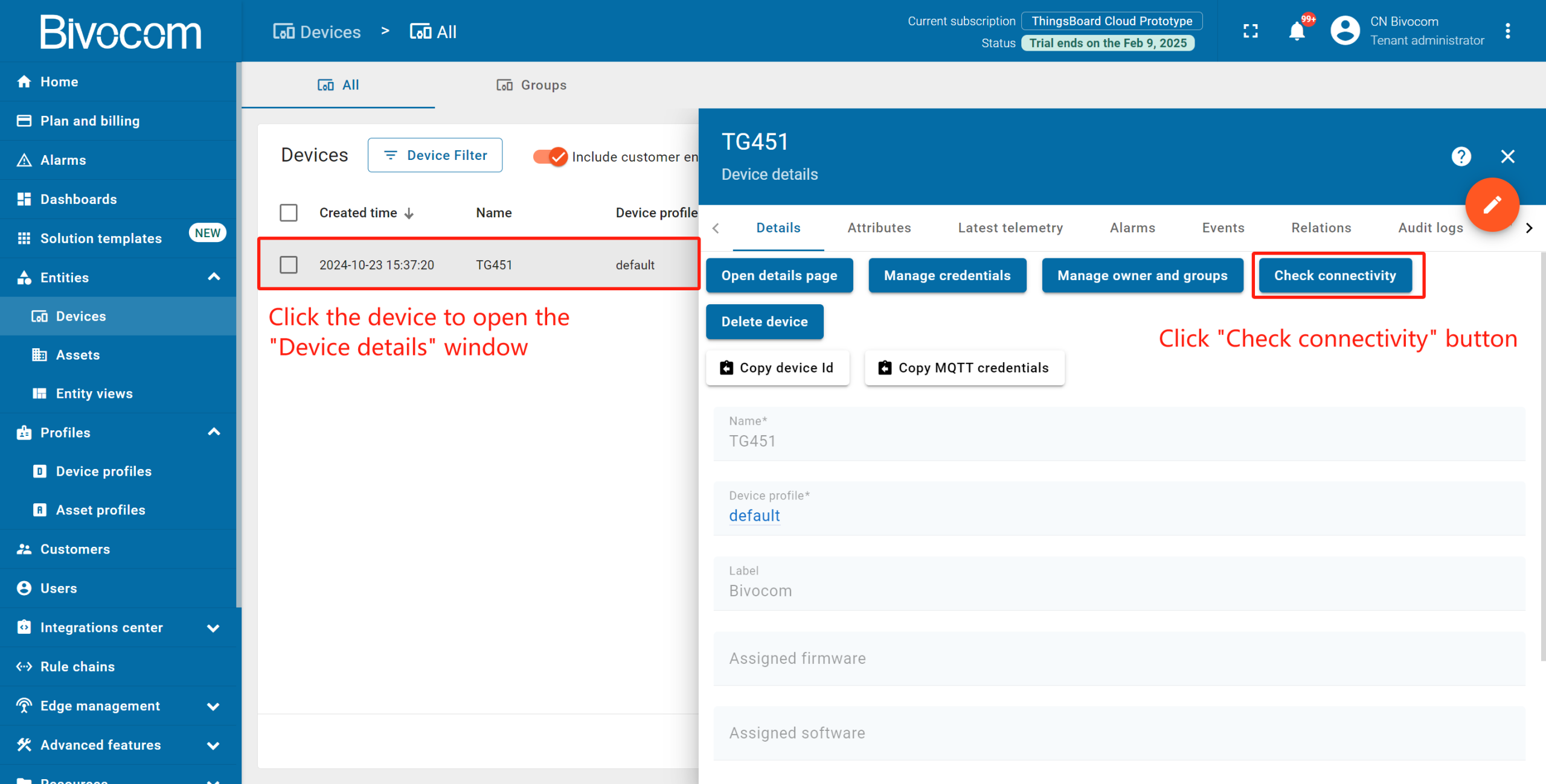Collapse the Entities sidebar section
Image resolution: width=1546 pixels, height=784 pixels.
click(214, 277)
